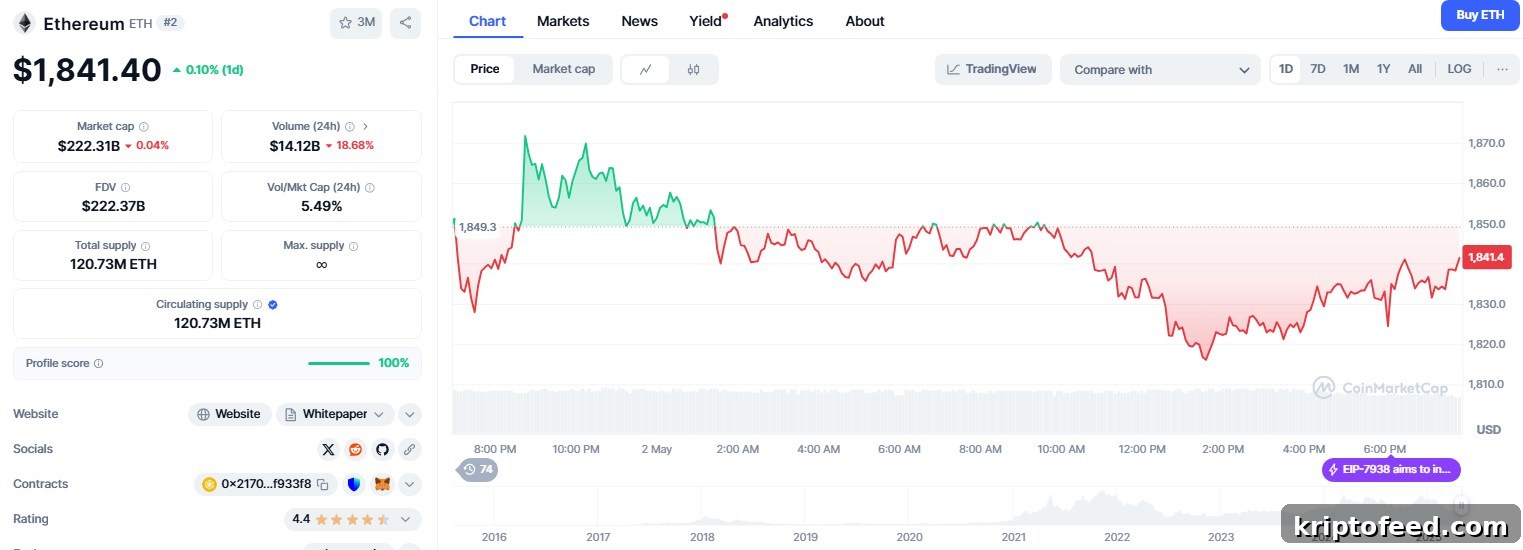The height and width of the screenshot is (550, 1523).
Task: Open more chart options ellipsis
Action: click(x=1502, y=69)
